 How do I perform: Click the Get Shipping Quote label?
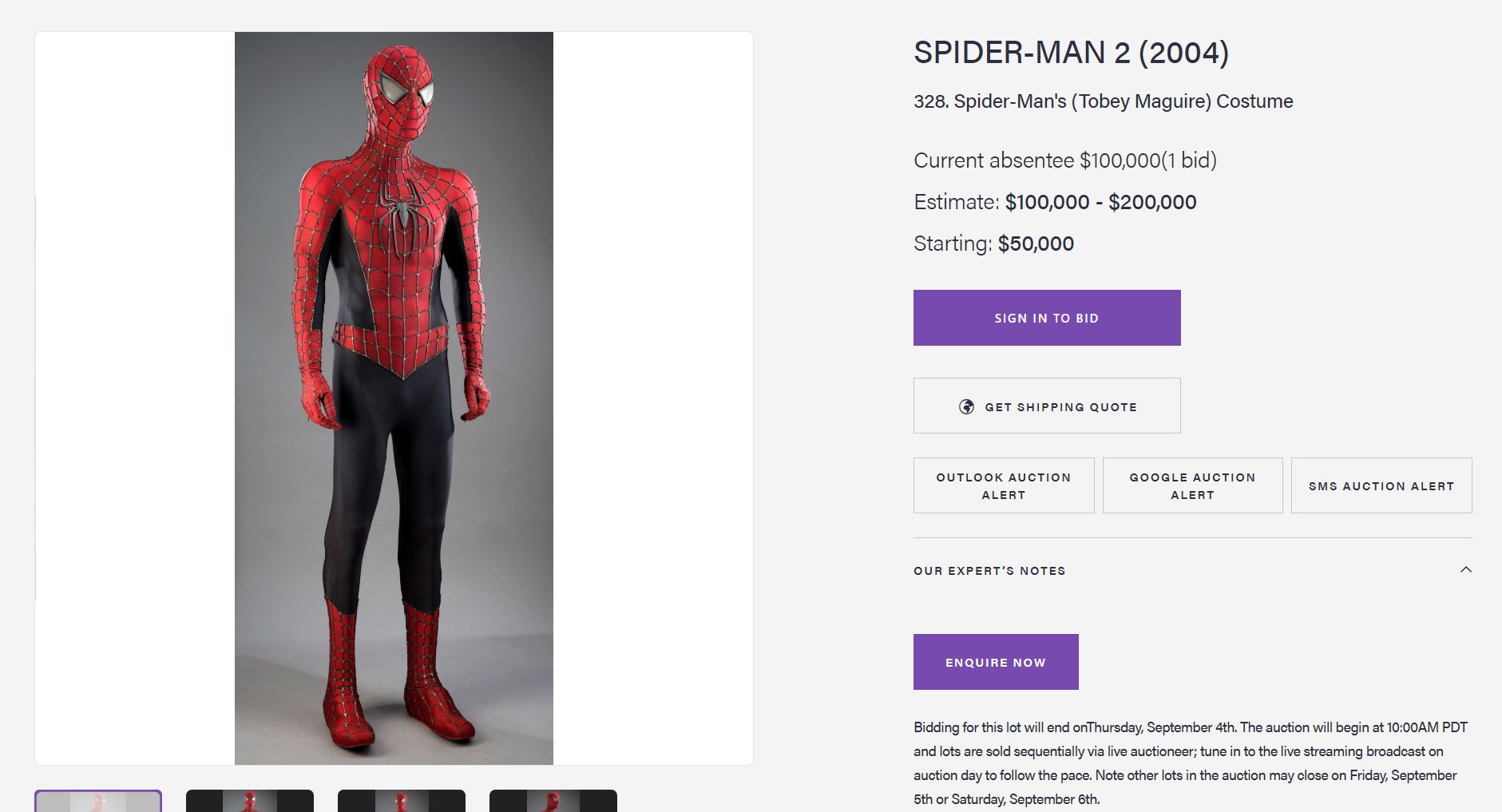(1060, 407)
